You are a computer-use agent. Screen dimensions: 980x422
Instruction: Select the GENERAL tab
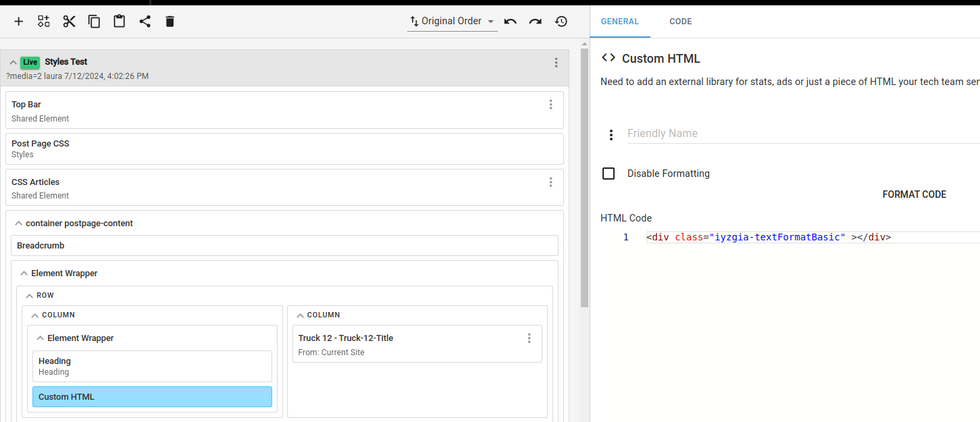(x=620, y=21)
